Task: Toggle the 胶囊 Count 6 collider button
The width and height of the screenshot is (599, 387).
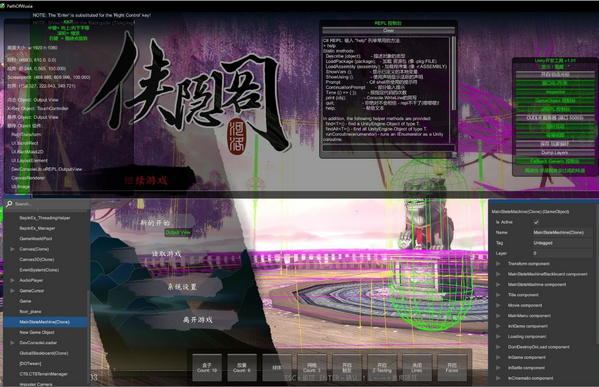Action: (242, 368)
